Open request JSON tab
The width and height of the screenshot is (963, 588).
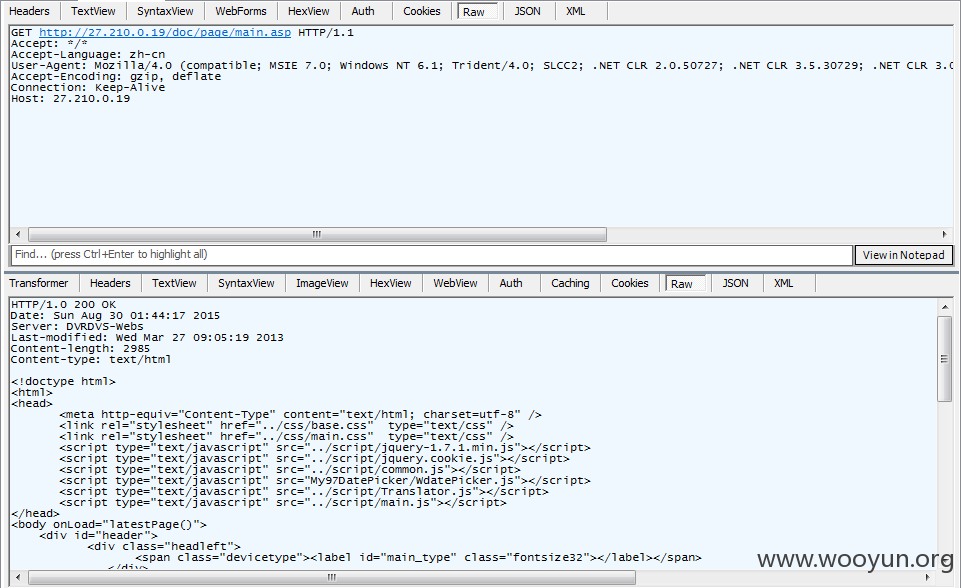[528, 11]
